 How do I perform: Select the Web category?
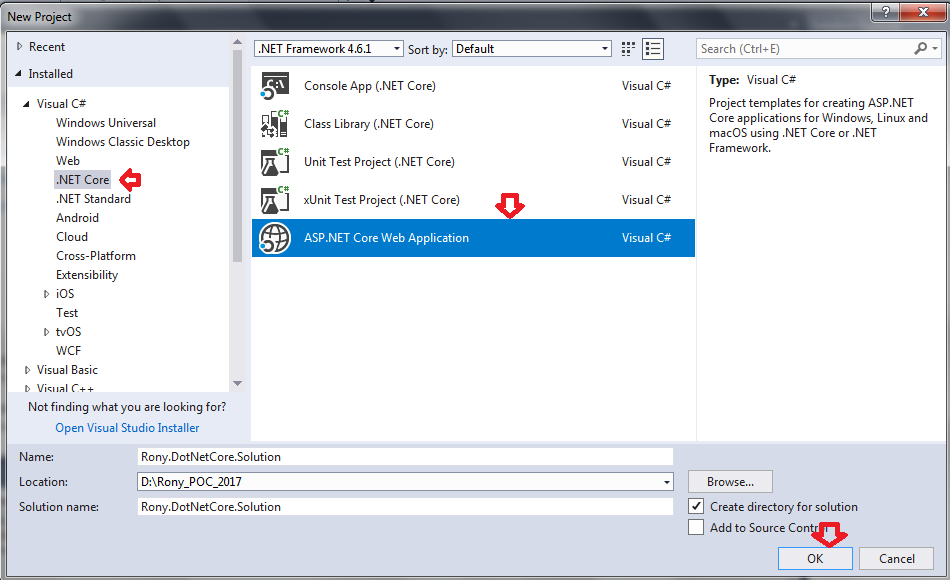pyautogui.click(x=68, y=161)
